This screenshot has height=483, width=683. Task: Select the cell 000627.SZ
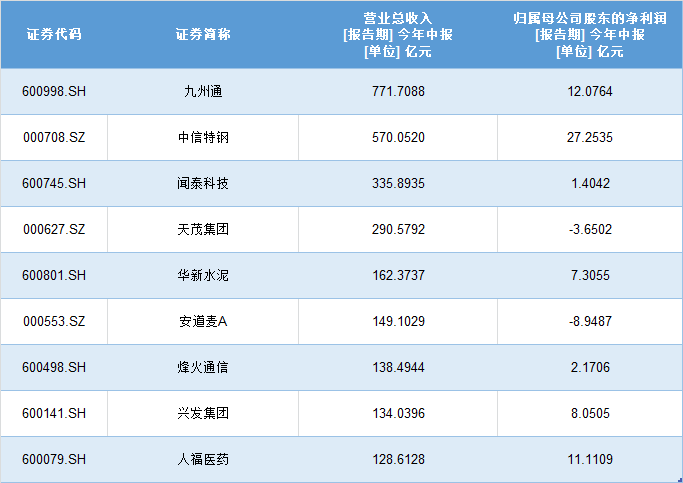pyautogui.click(x=54, y=230)
